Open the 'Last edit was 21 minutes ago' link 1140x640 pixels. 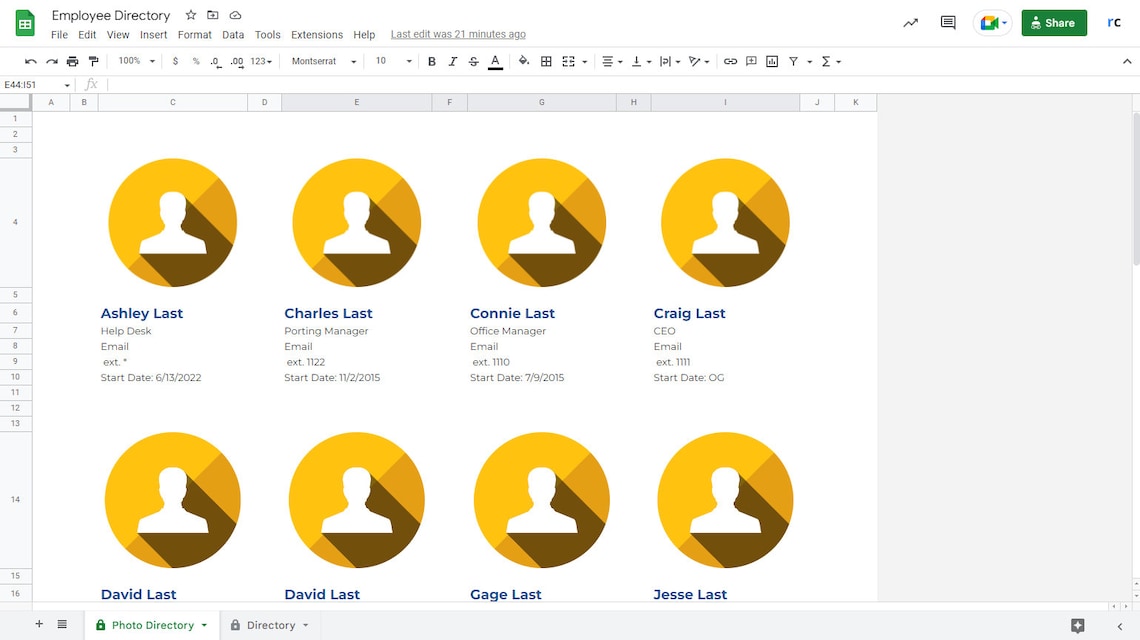coord(458,34)
